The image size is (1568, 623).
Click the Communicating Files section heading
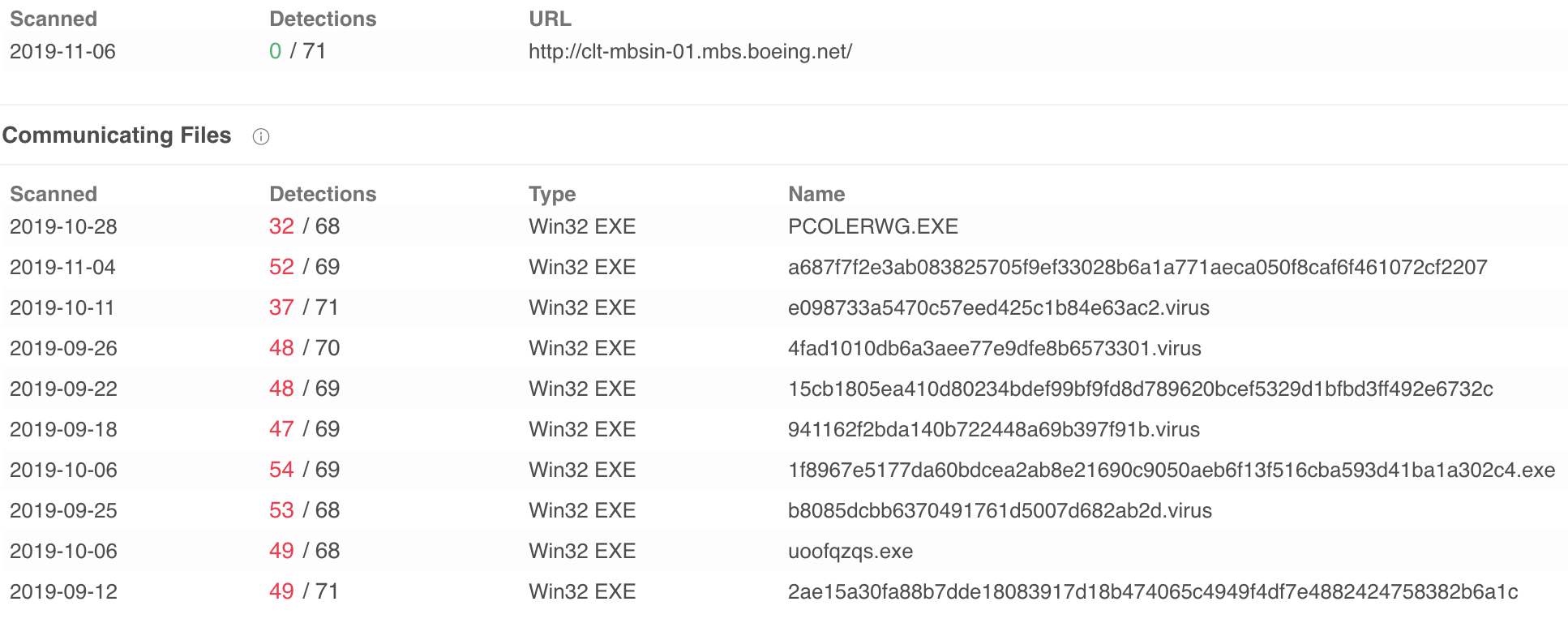coord(117,135)
